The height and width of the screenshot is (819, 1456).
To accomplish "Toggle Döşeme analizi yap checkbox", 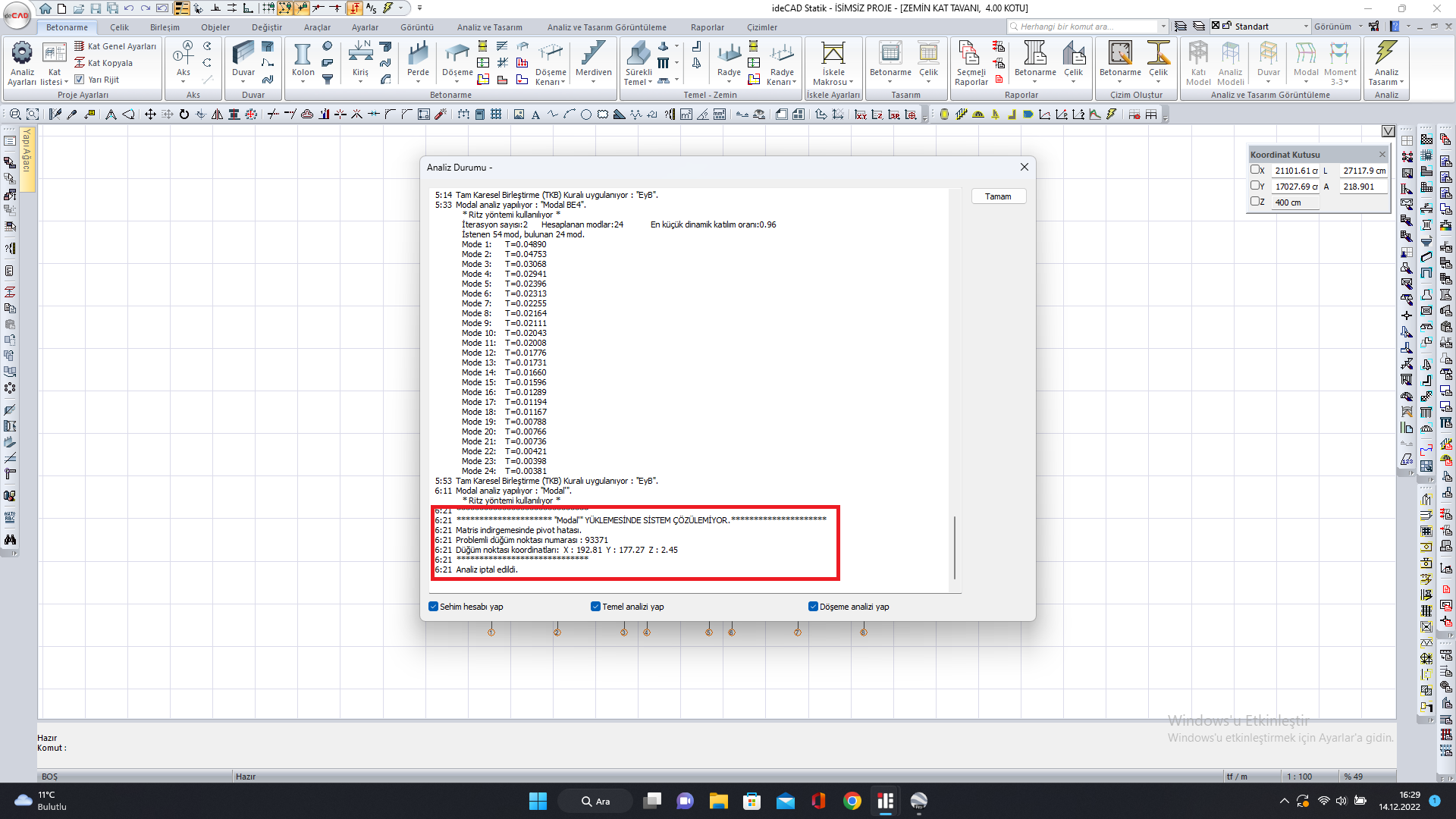I will 813,607.
